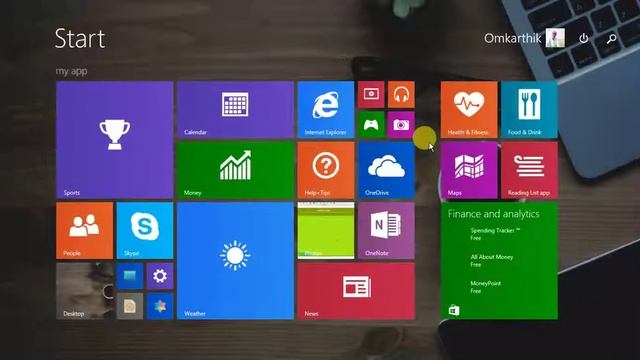The image size is (640, 360).
Task: Open the power options button
Action: [584, 38]
